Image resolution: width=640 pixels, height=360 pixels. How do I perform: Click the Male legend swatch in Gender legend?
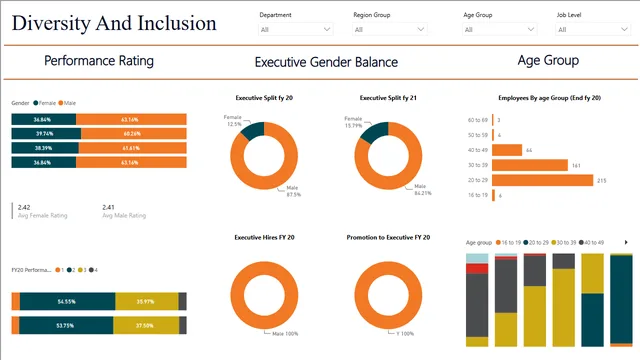(x=60, y=103)
